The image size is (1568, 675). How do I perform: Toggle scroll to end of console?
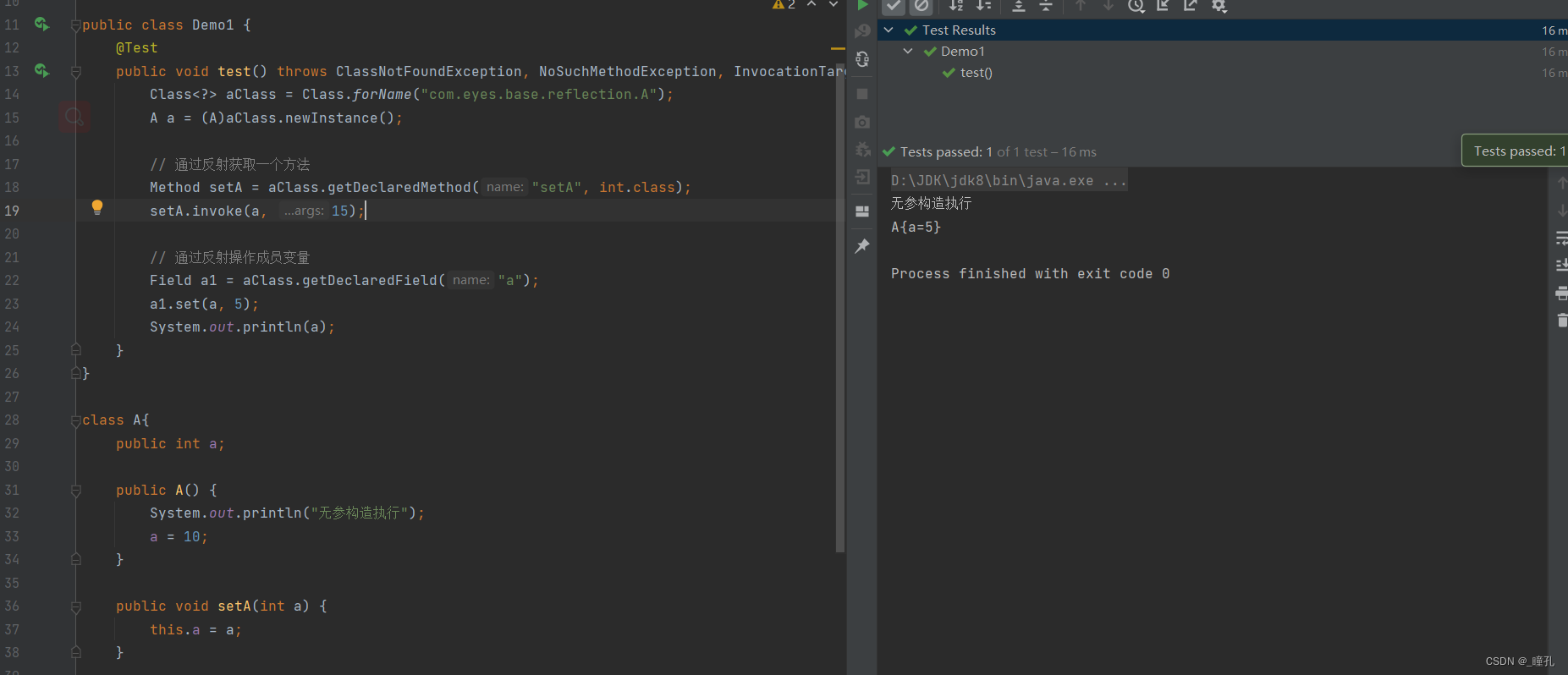(1562, 266)
